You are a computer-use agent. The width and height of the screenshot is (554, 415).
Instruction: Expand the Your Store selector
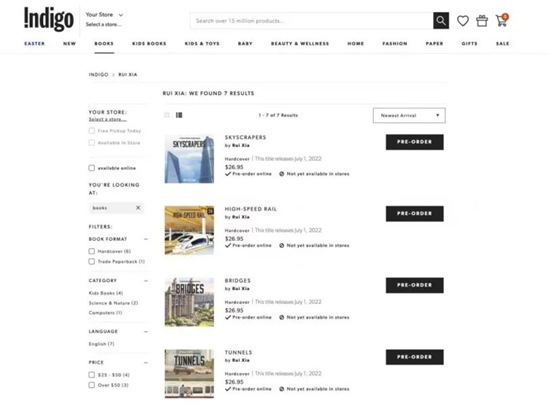click(104, 15)
